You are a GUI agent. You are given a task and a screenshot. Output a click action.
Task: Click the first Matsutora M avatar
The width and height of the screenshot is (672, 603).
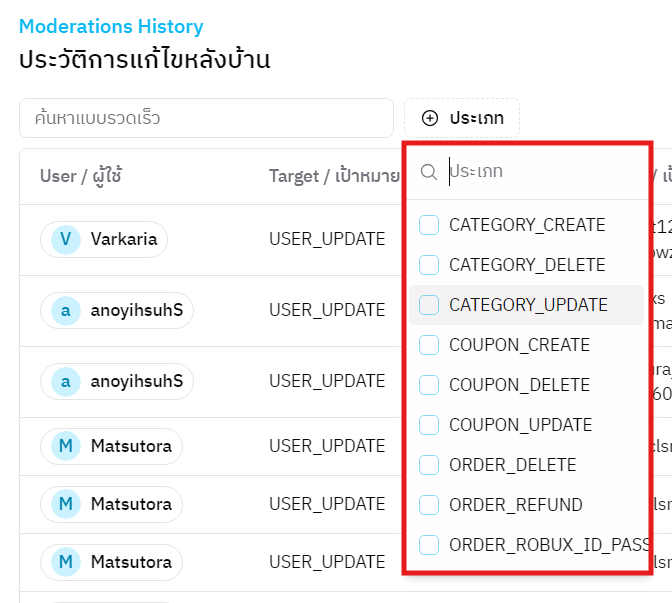pyautogui.click(x=66, y=446)
